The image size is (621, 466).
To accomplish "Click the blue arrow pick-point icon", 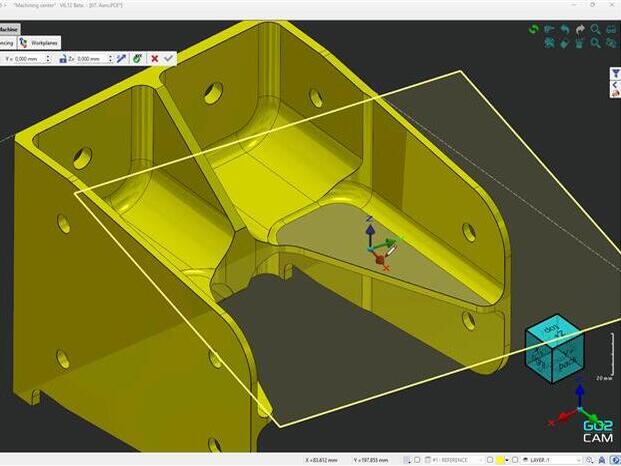I will coord(121,59).
